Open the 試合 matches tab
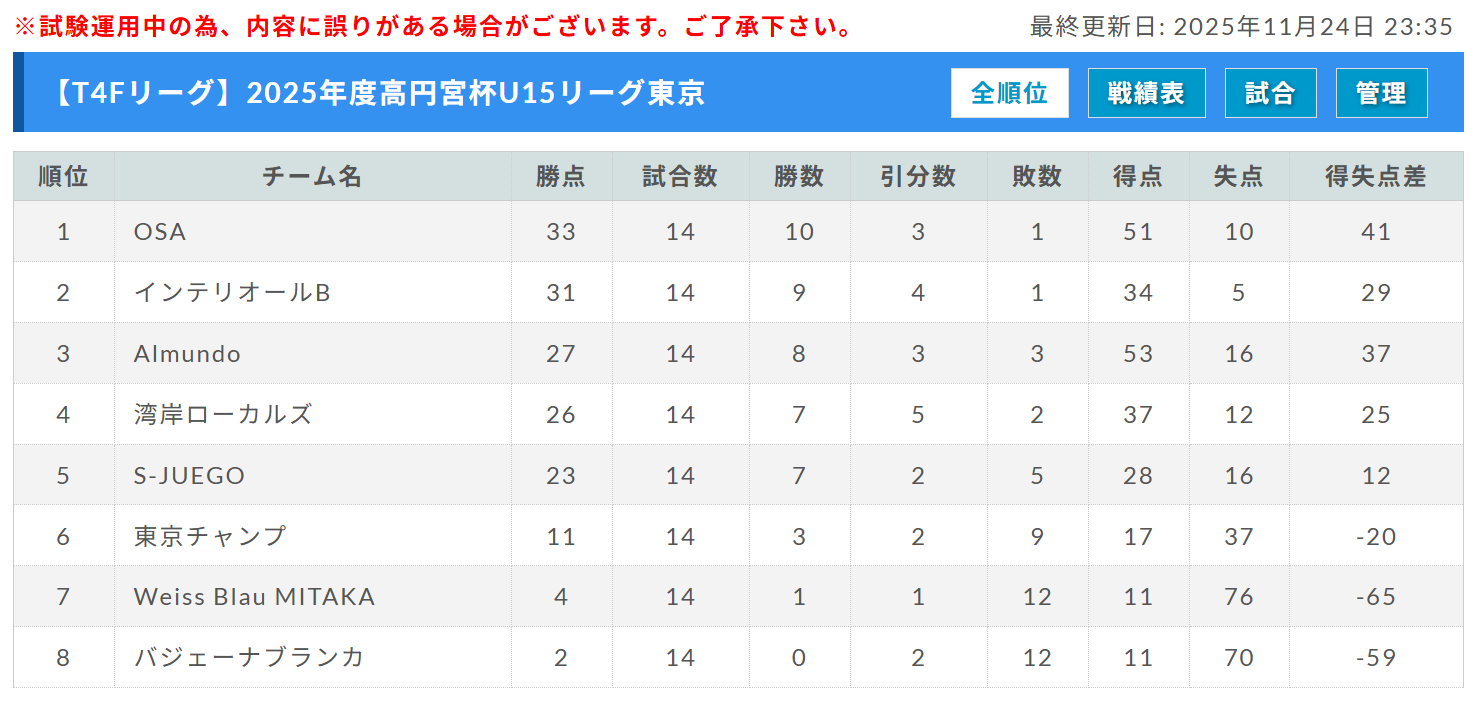Image resolution: width=1478 pixels, height=711 pixels. [1270, 93]
